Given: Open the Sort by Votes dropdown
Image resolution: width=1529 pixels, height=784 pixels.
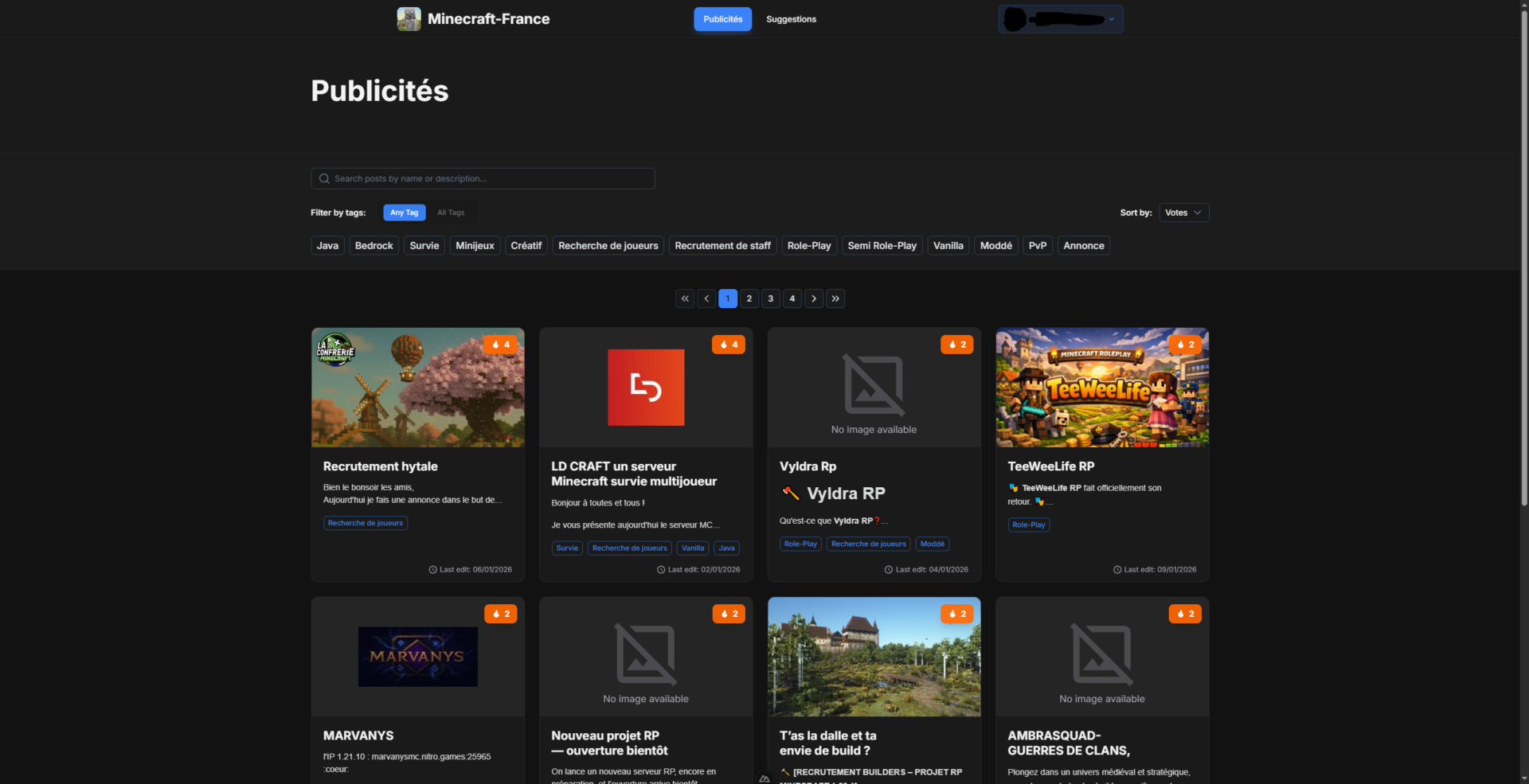Looking at the screenshot, I should click(x=1183, y=213).
